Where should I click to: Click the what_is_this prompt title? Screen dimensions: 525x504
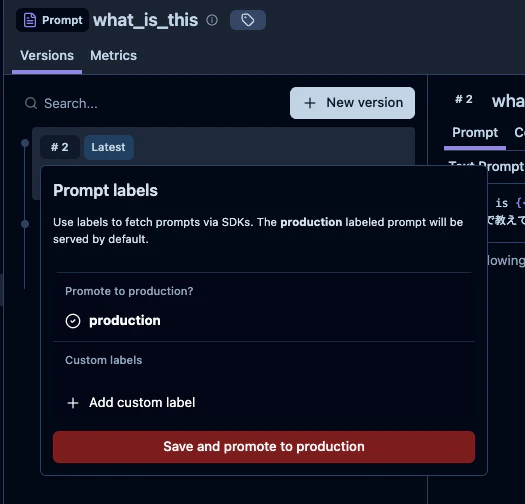pos(145,20)
